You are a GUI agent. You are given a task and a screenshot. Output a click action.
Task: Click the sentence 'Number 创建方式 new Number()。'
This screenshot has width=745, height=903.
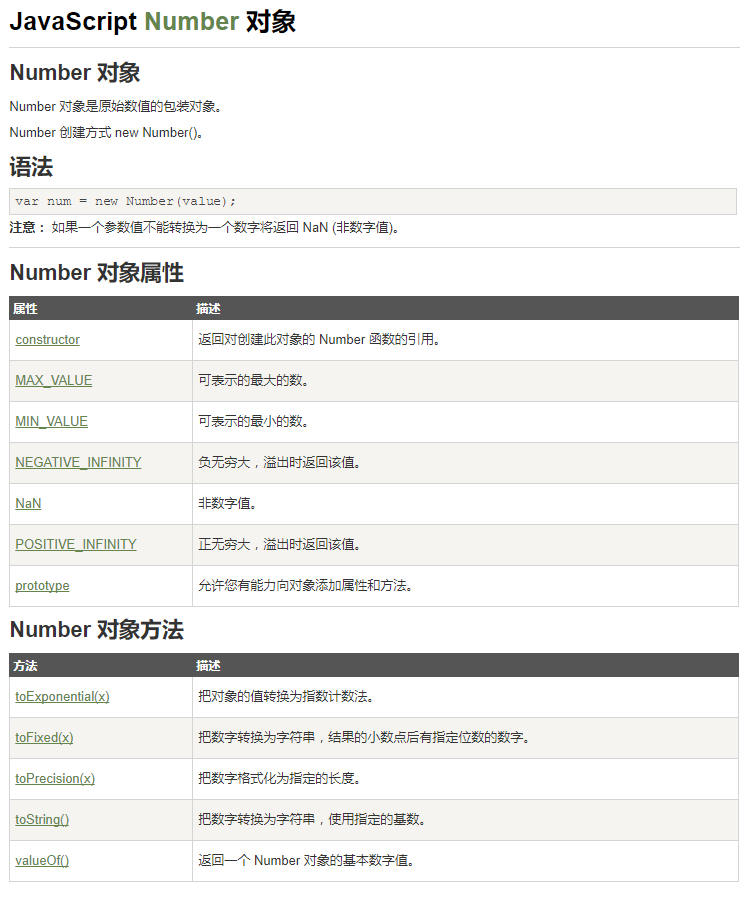point(106,132)
